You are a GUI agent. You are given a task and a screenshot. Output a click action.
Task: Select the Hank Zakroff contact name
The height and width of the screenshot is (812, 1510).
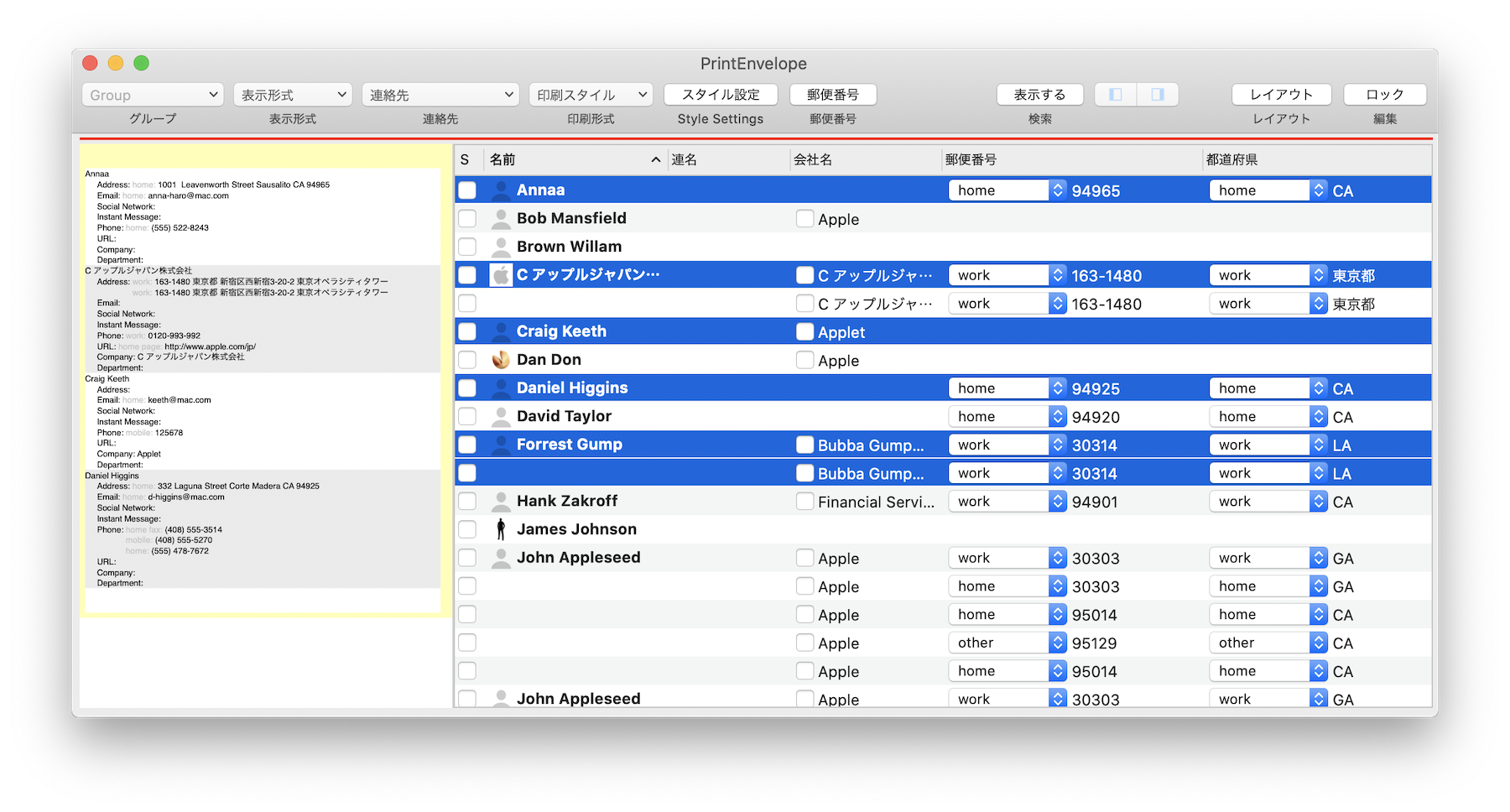[x=567, y=501]
